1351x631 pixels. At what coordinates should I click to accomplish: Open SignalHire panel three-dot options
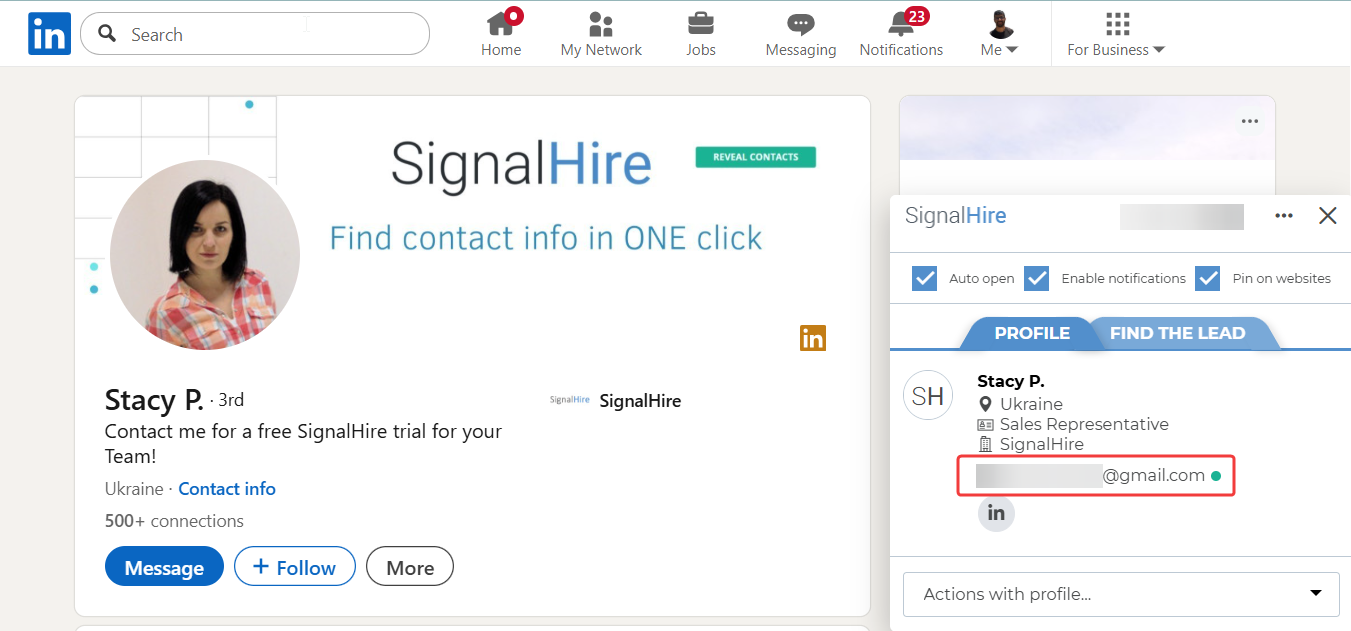tap(1284, 216)
